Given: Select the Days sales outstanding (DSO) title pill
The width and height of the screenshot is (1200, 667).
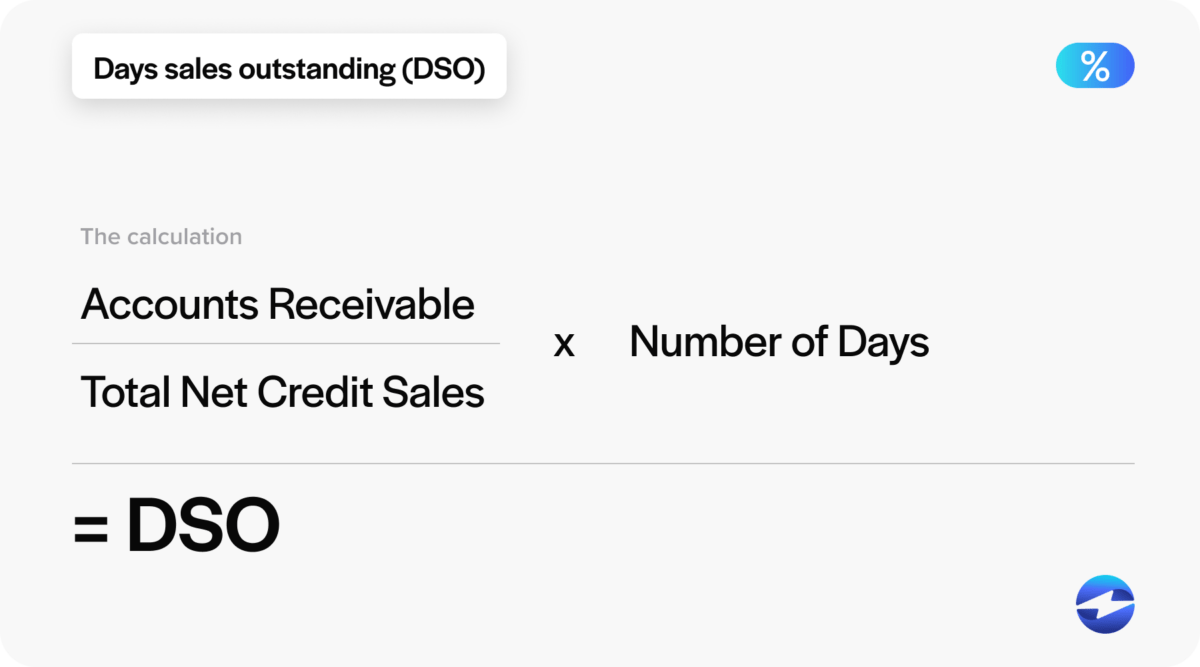Looking at the screenshot, I should point(289,67).
